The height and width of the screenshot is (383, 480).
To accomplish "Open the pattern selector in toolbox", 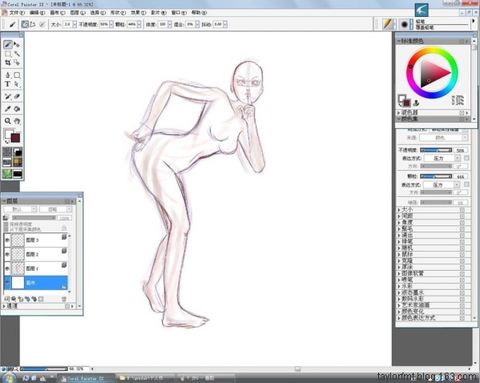I will (x=7, y=162).
